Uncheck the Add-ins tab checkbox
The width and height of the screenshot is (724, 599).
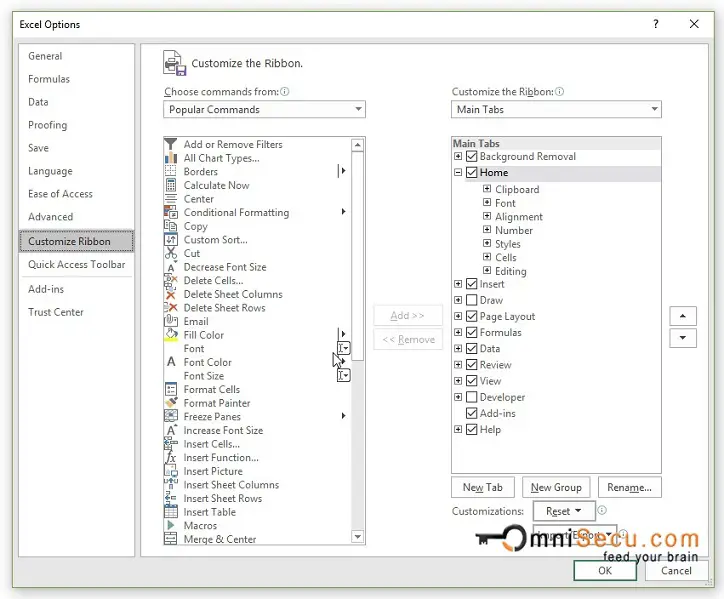tap(471, 413)
